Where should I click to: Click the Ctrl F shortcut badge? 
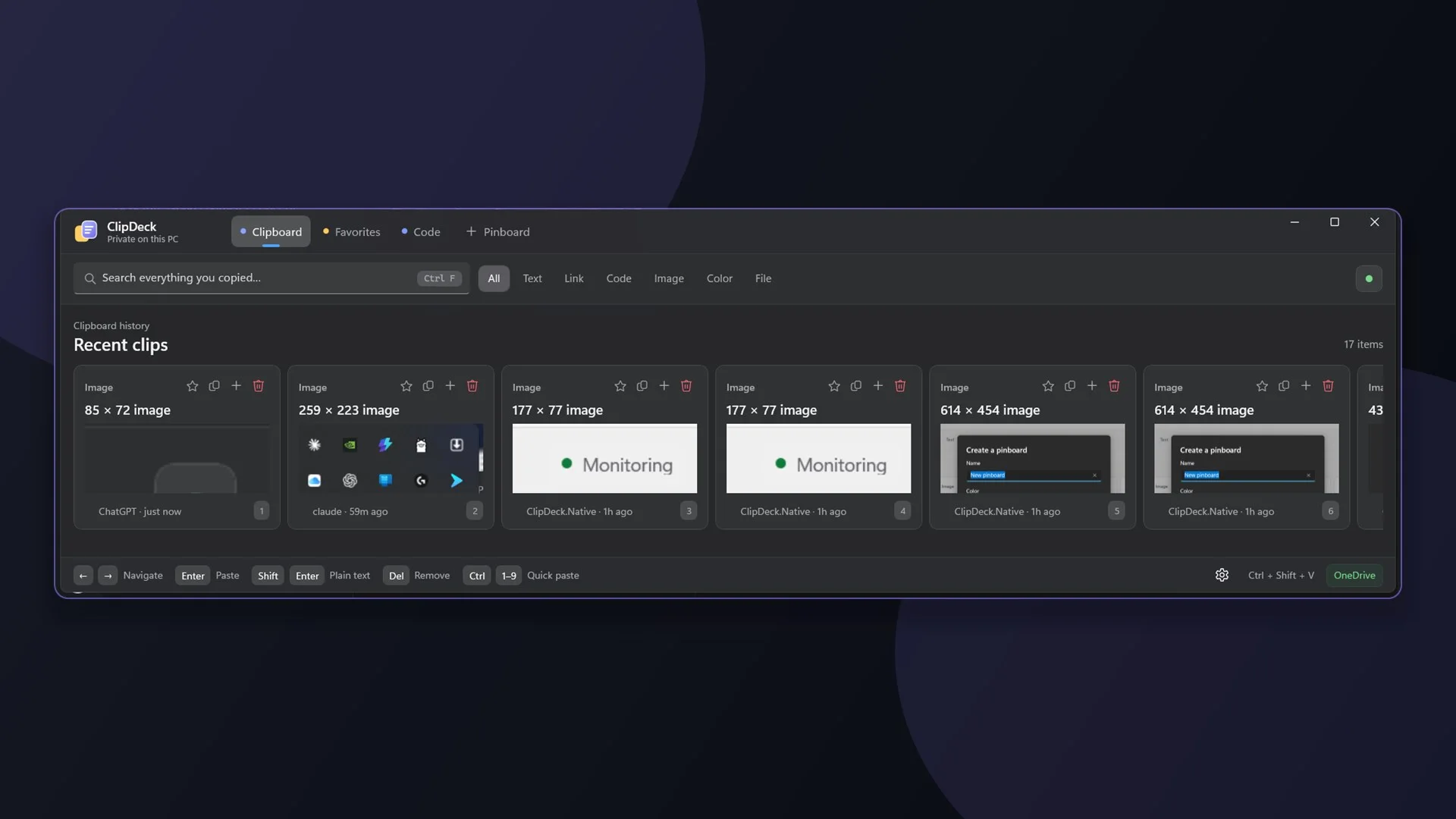coord(439,278)
